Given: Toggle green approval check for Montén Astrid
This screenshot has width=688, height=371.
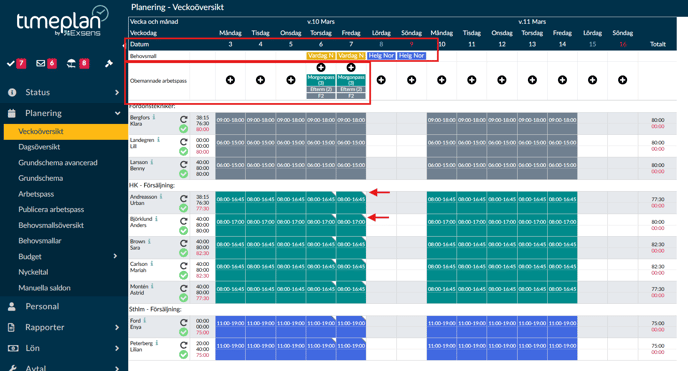Looking at the screenshot, I should [183, 297].
